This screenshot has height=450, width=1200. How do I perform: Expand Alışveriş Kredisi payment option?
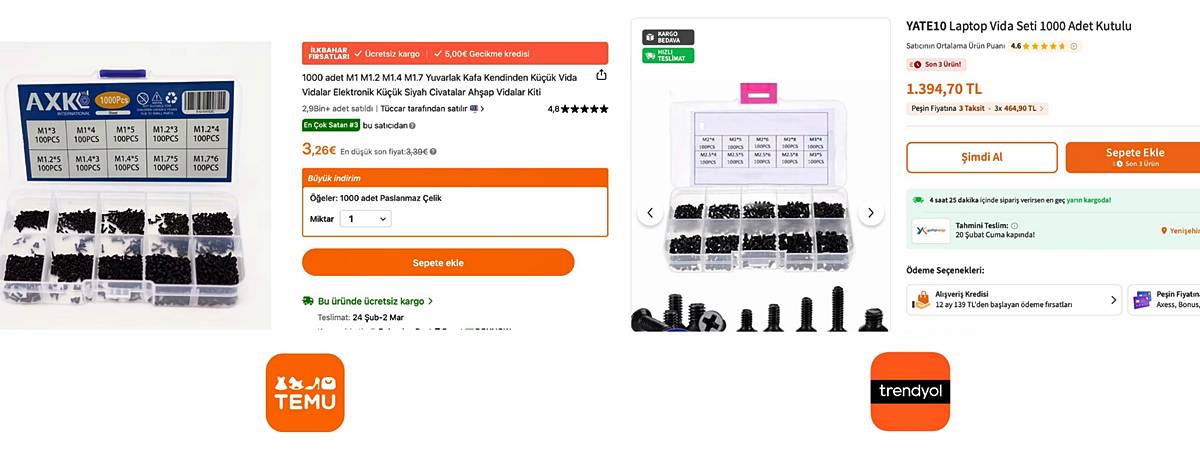[1014, 299]
